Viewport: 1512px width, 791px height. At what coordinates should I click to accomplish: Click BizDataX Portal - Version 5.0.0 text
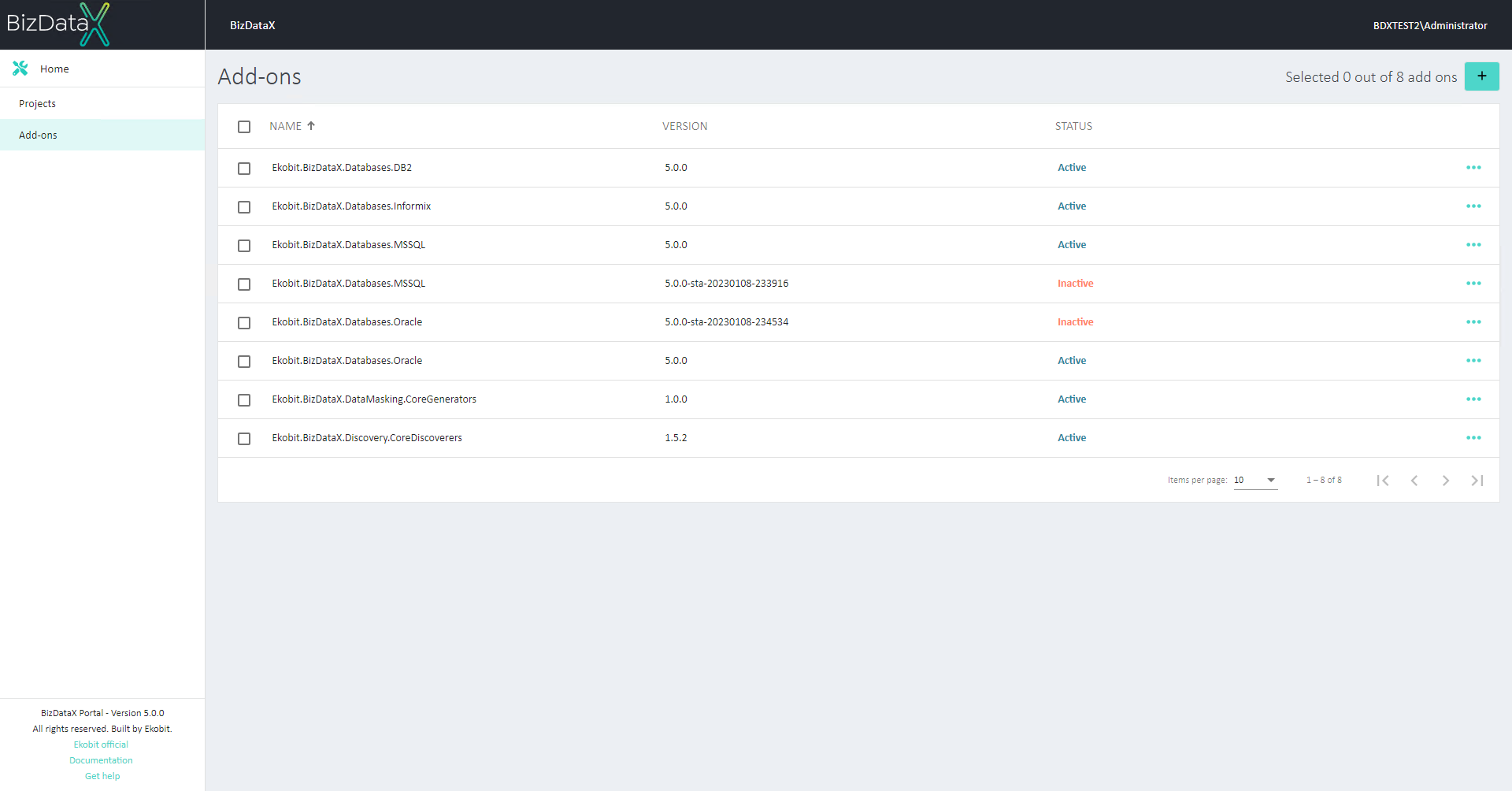click(x=102, y=713)
